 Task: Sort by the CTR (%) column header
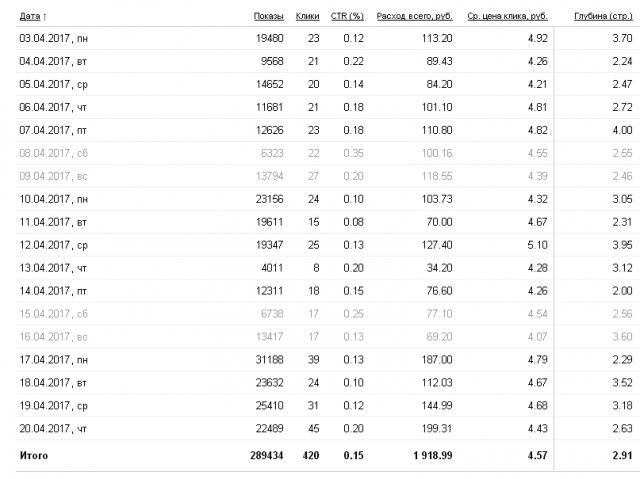pos(345,16)
